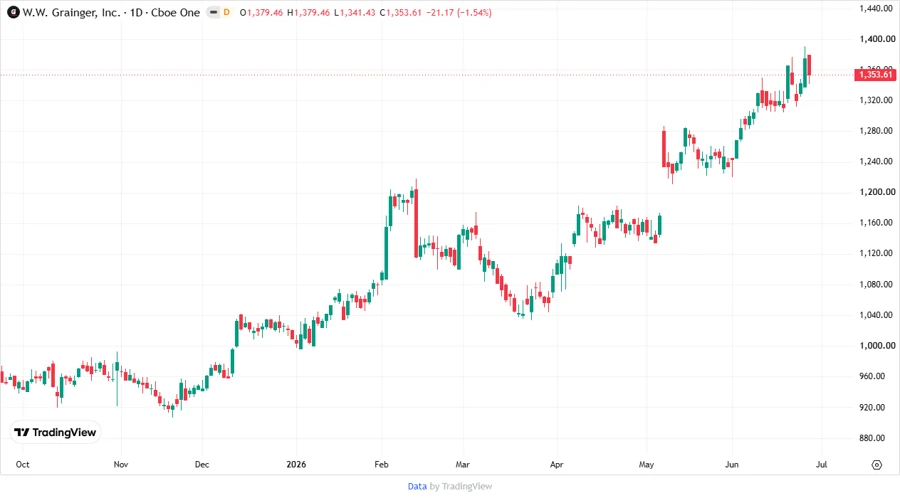Click the W.W. Grainger symbol logo icon
The width and height of the screenshot is (900, 498).
point(13,13)
